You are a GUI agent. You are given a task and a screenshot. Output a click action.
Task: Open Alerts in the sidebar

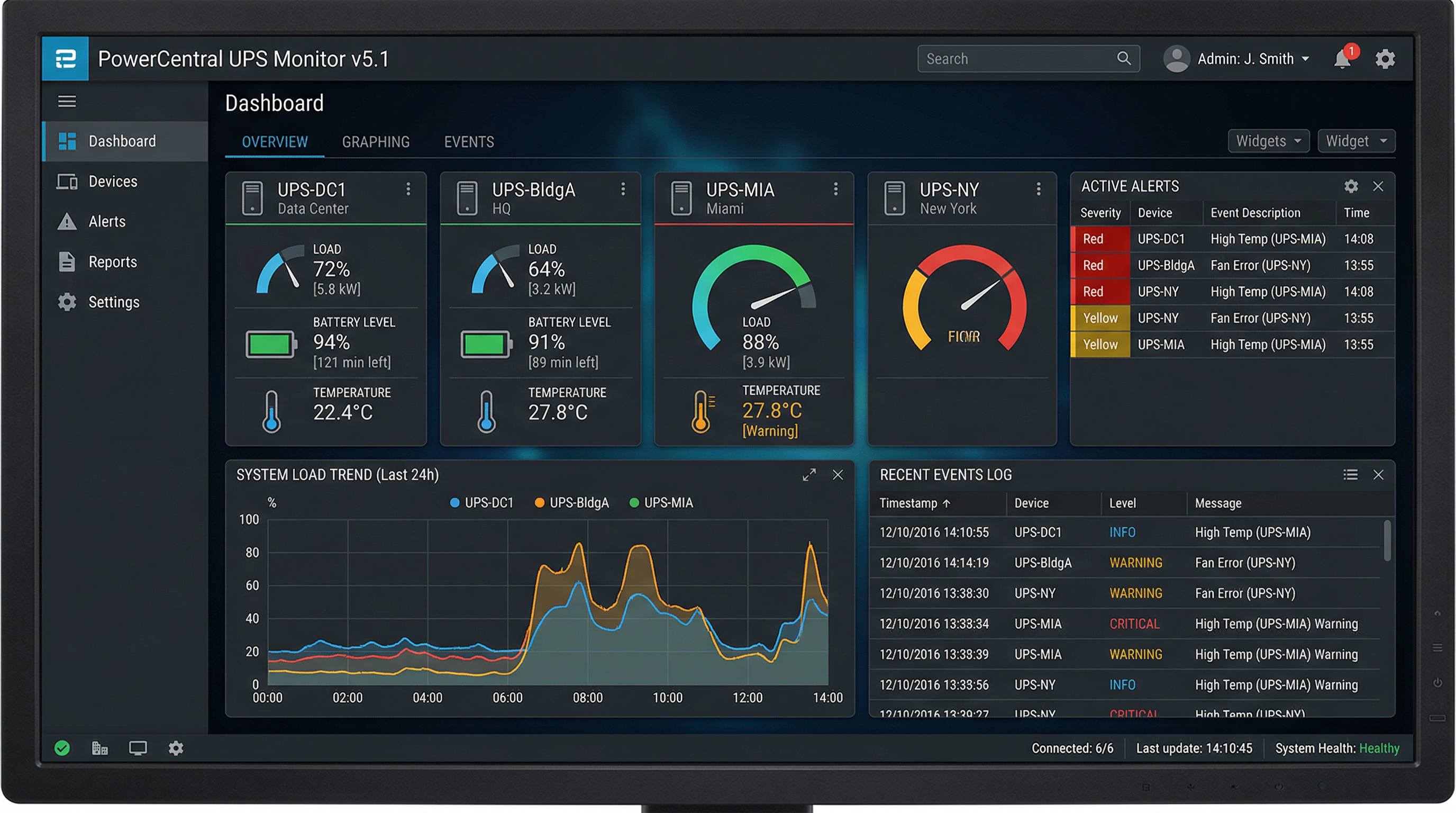(x=106, y=222)
